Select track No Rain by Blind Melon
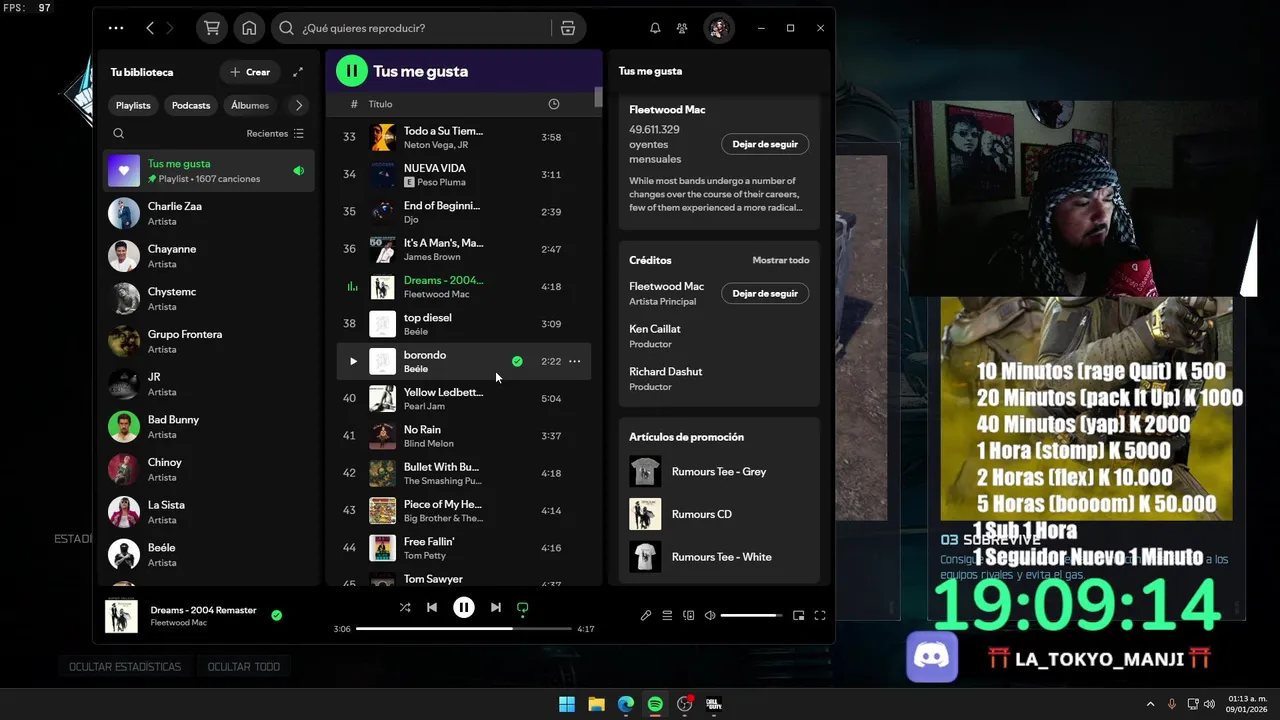 463,436
